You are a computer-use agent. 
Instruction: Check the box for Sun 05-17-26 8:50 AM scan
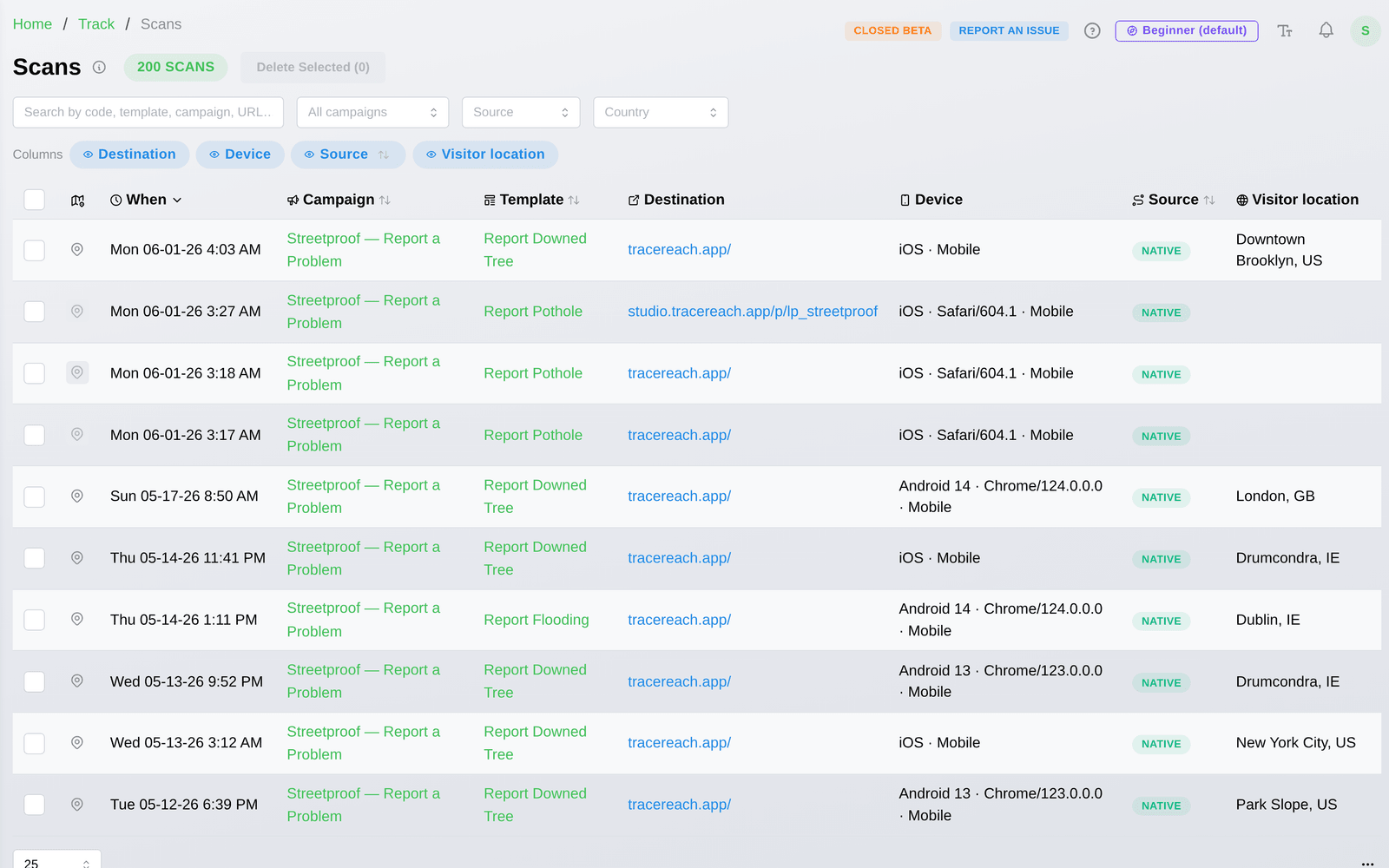pyautogui.click(x=35, y=496)
